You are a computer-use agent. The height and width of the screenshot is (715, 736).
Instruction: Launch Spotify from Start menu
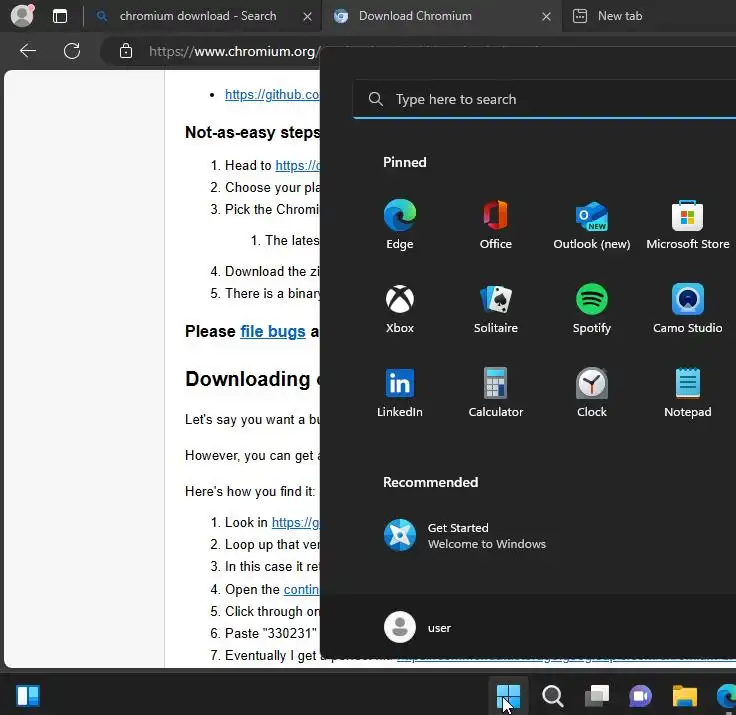pyautogui.click(x=591, y=309)
